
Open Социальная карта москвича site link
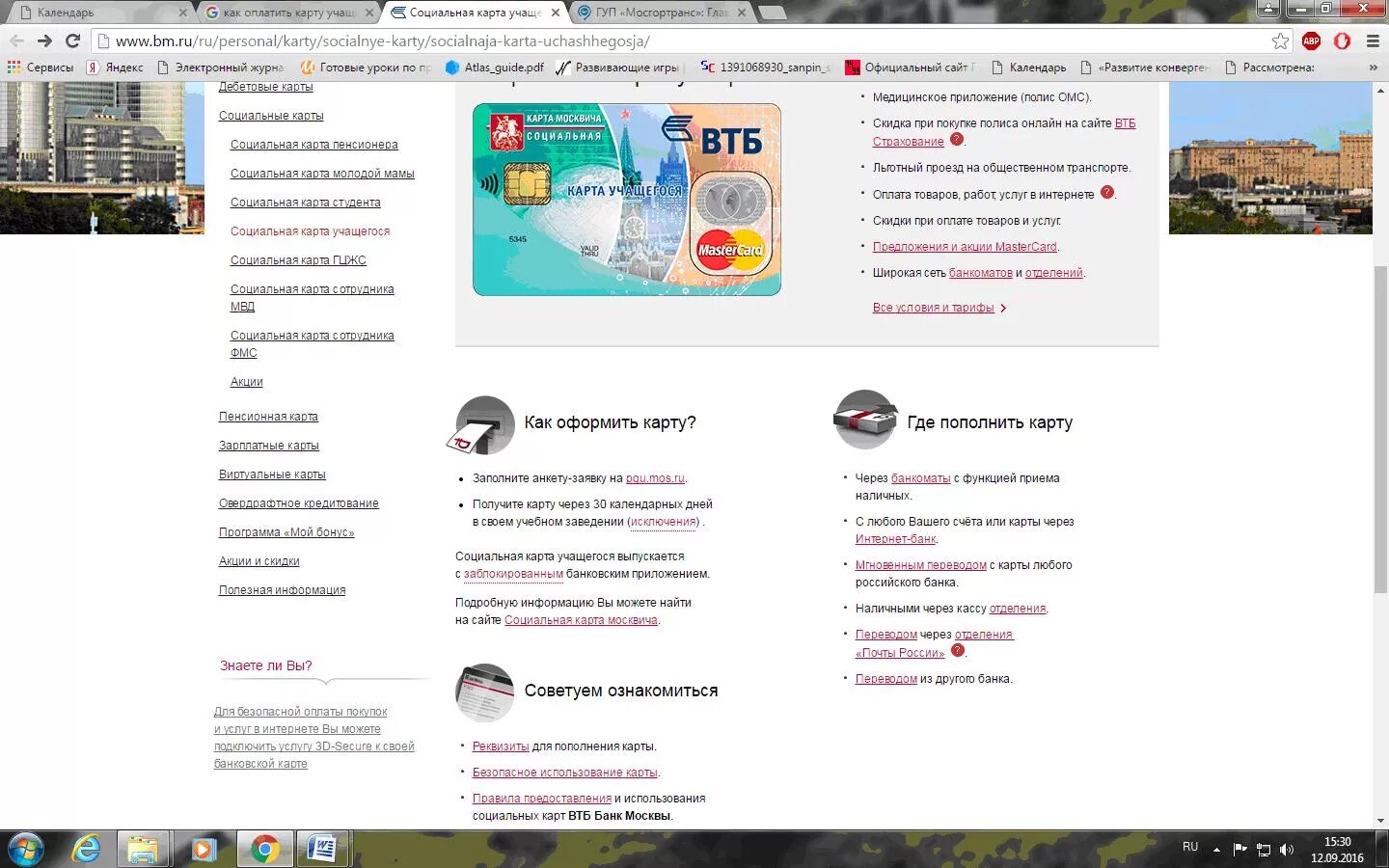(581, 620)
